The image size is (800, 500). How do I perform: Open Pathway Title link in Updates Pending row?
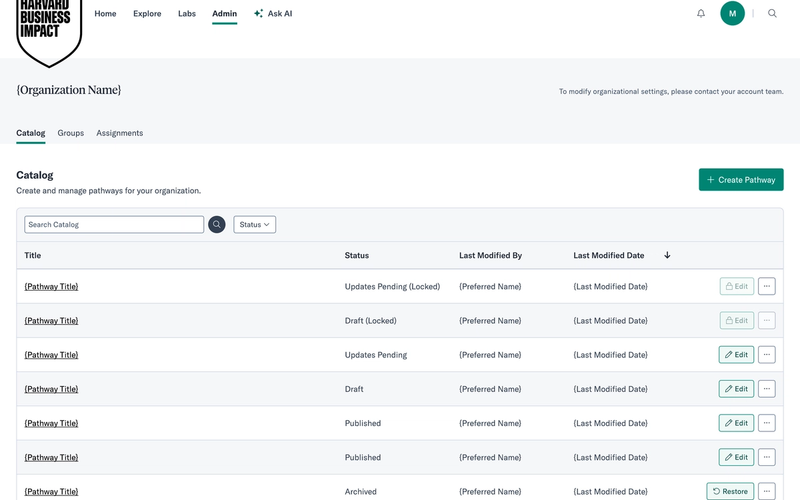click(x=52, y=355)
